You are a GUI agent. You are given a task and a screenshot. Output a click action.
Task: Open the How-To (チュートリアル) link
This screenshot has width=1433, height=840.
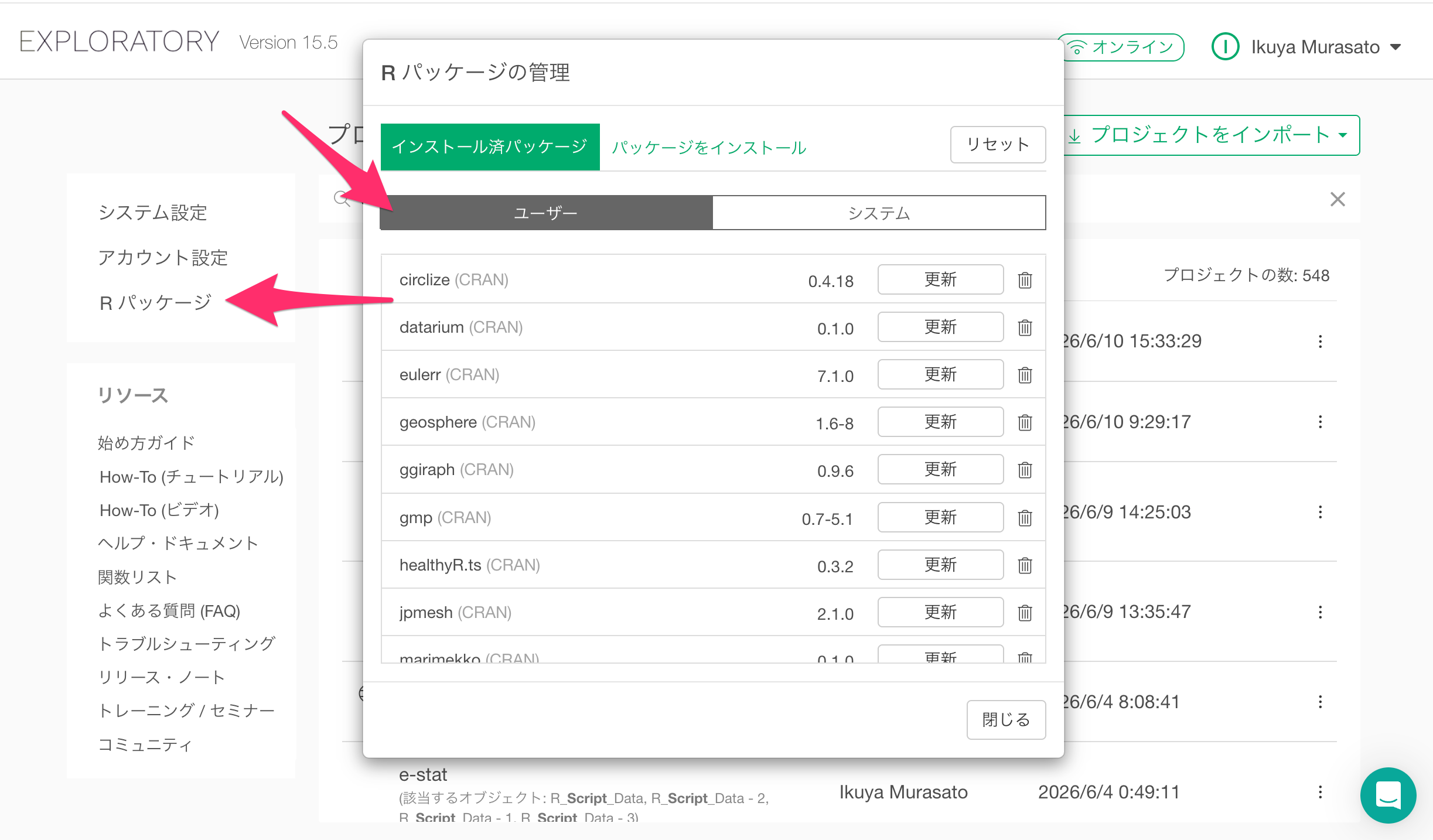tap(192, 477)
